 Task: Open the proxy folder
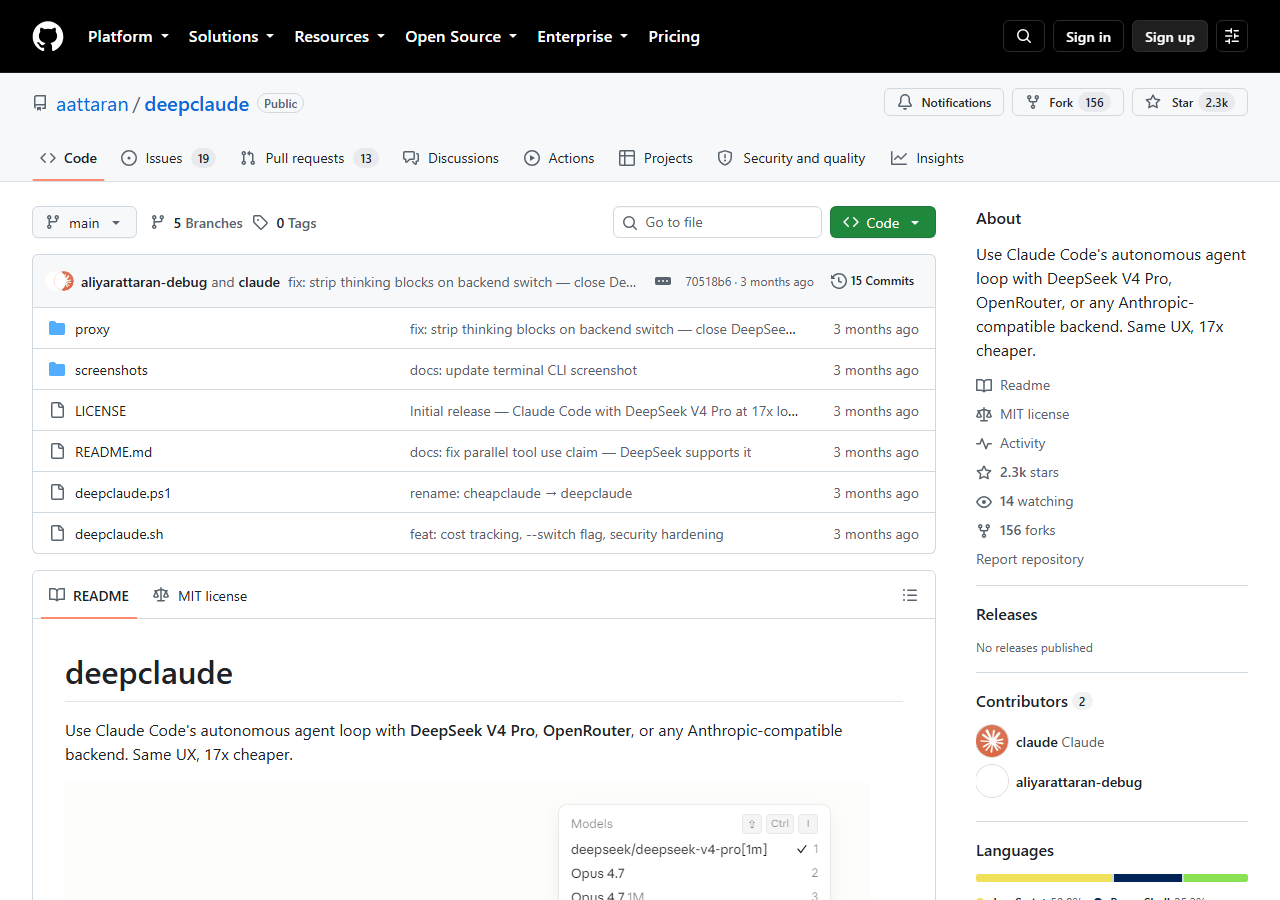(93, 329)
